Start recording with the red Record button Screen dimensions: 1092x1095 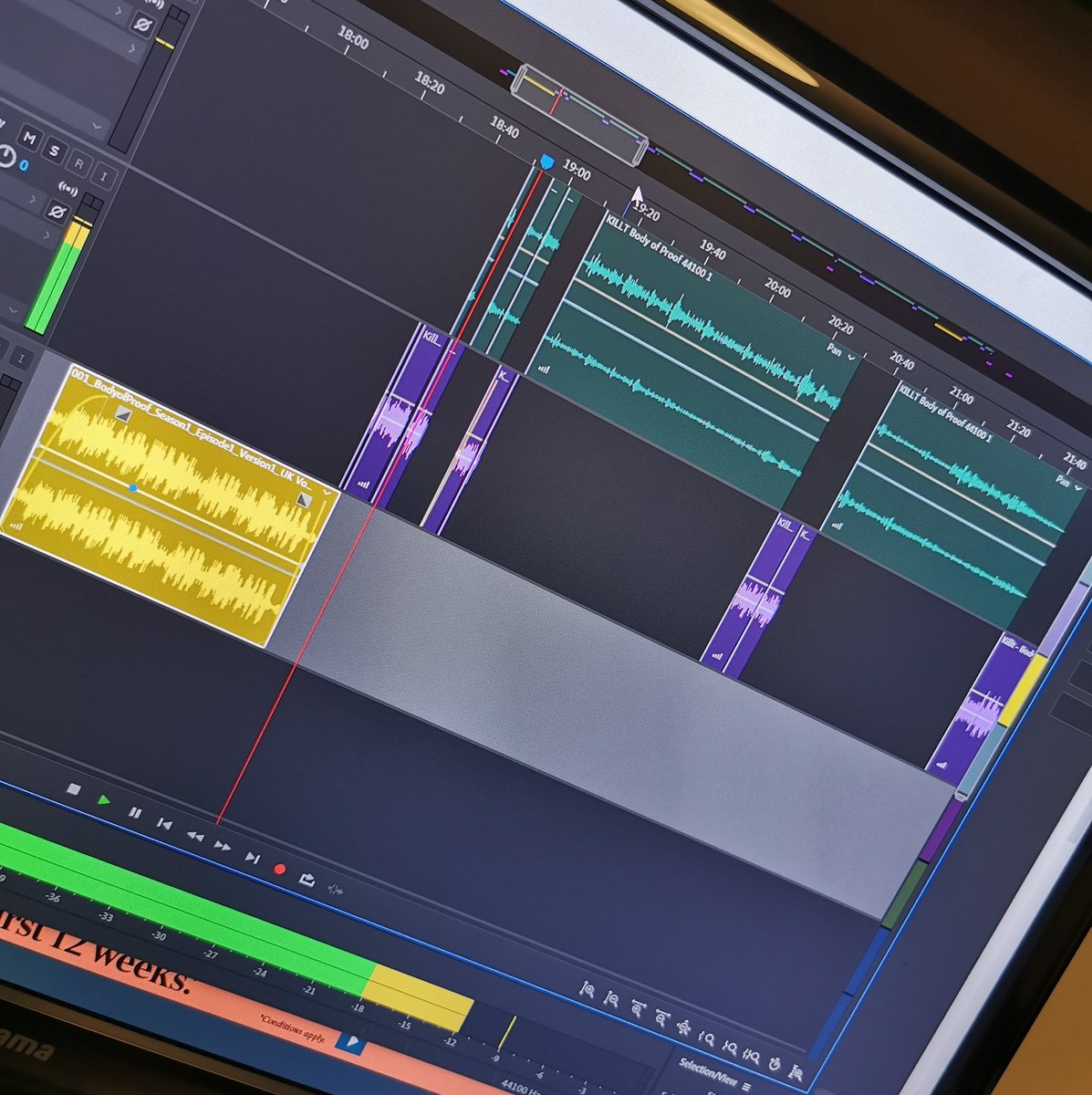(279, 870)
